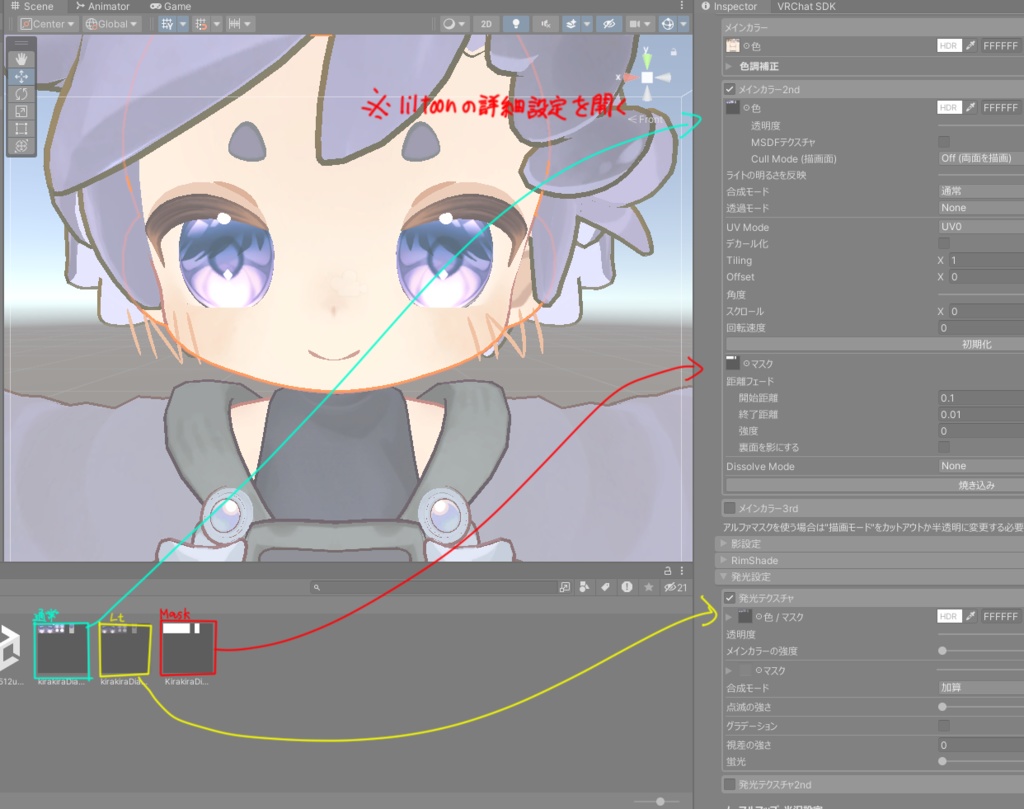Open the scene visibility (eye) menu

point(611,23)
